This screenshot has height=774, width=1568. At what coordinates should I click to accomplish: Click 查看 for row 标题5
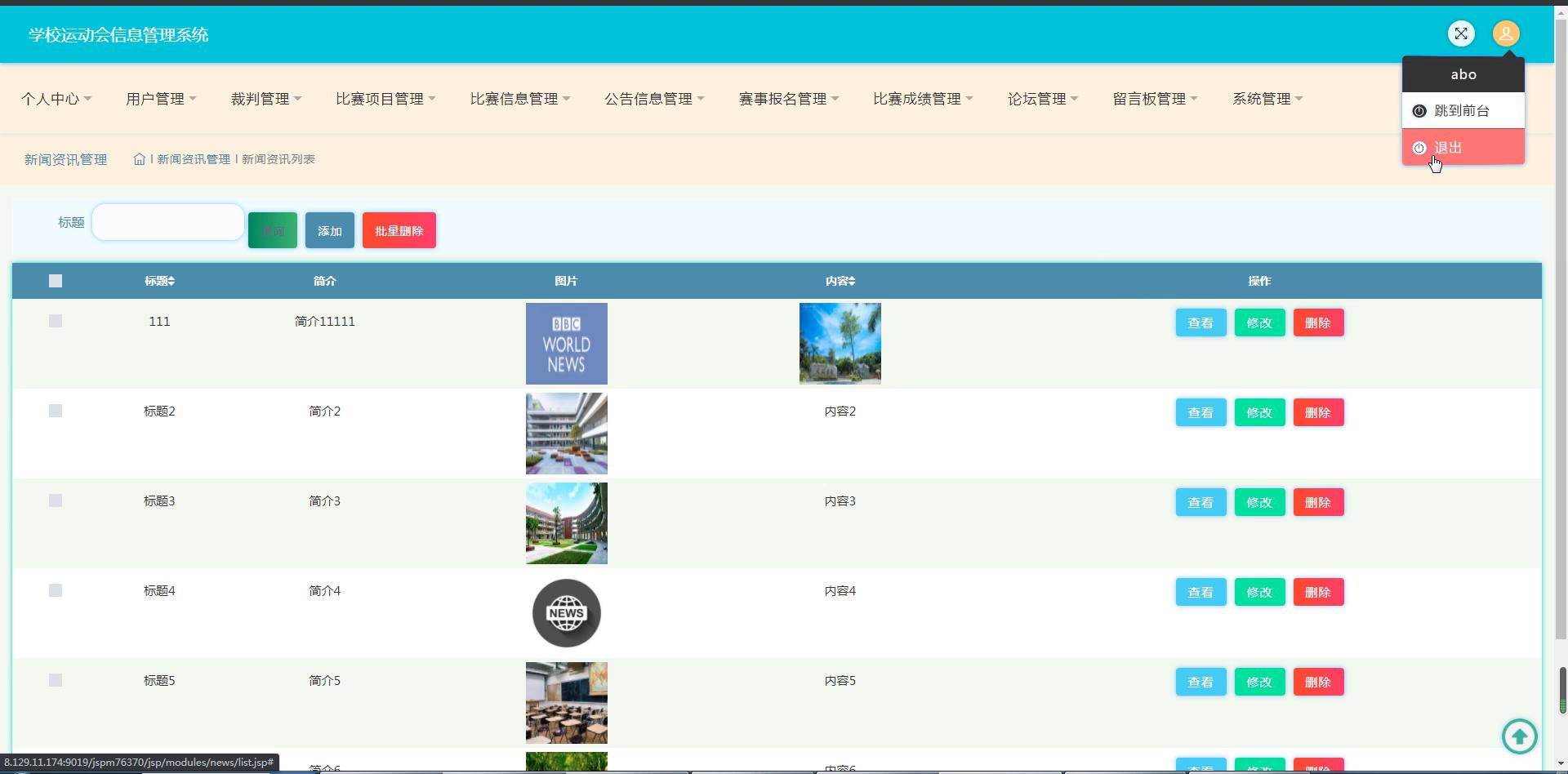1200,682
